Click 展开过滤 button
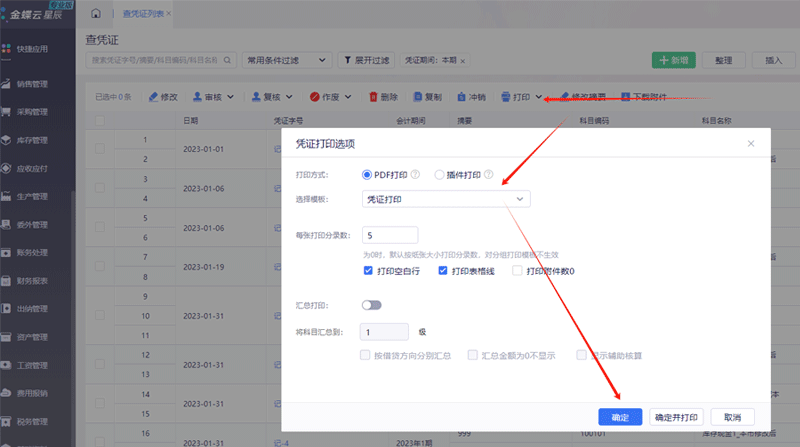 (x=366, y=60)
